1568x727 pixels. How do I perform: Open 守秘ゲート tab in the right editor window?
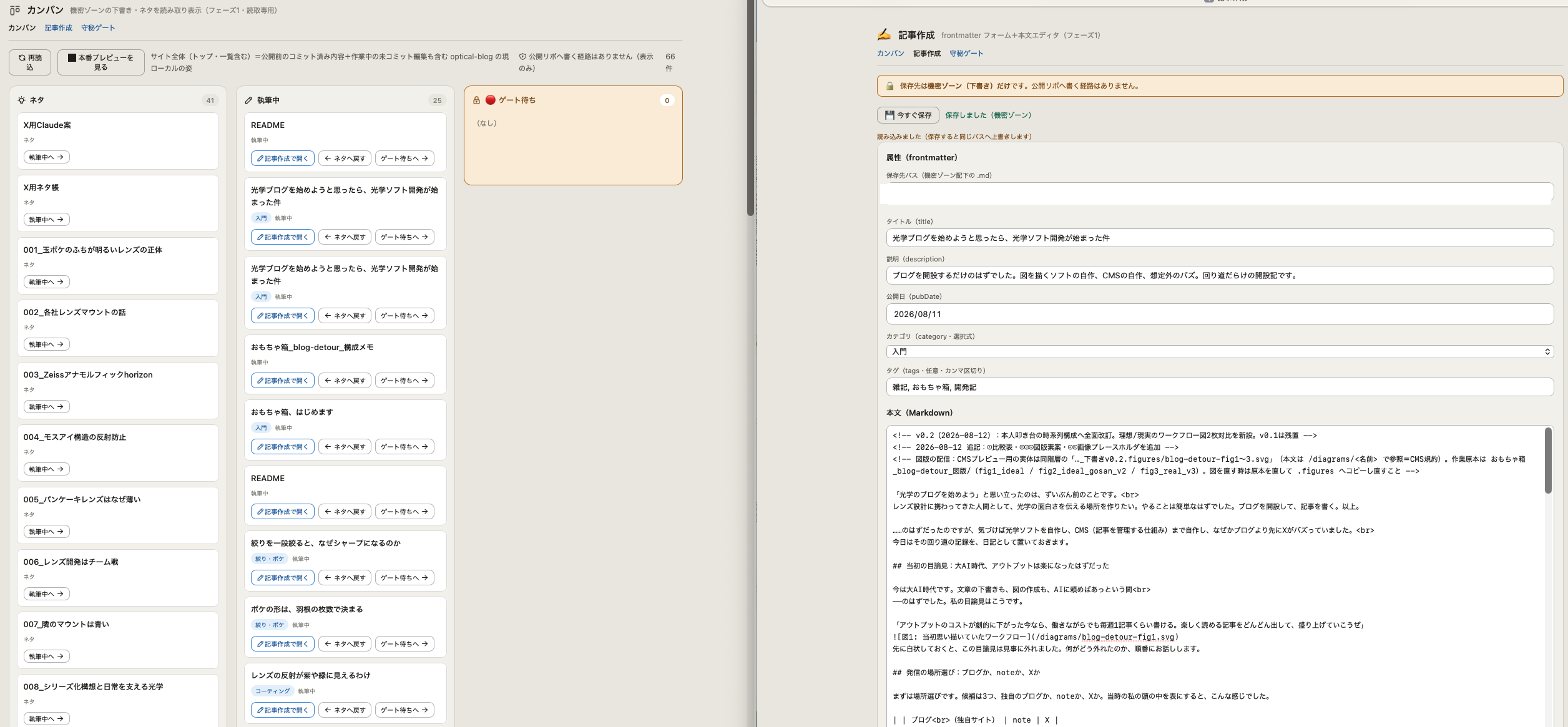click(966, 54)
